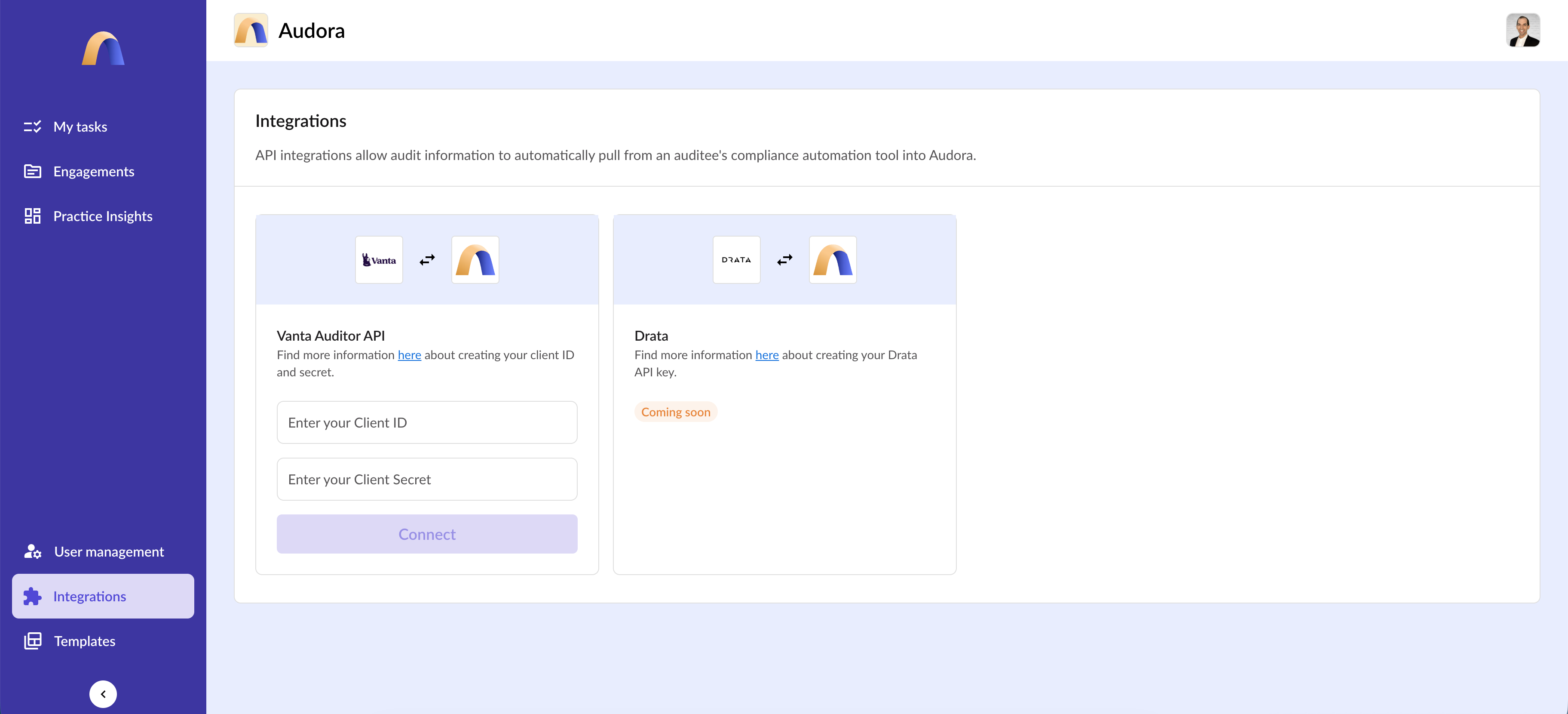Go to Templates in sidebar
This screenshot has width=1568, height=714.
click(x=85, y=641)
